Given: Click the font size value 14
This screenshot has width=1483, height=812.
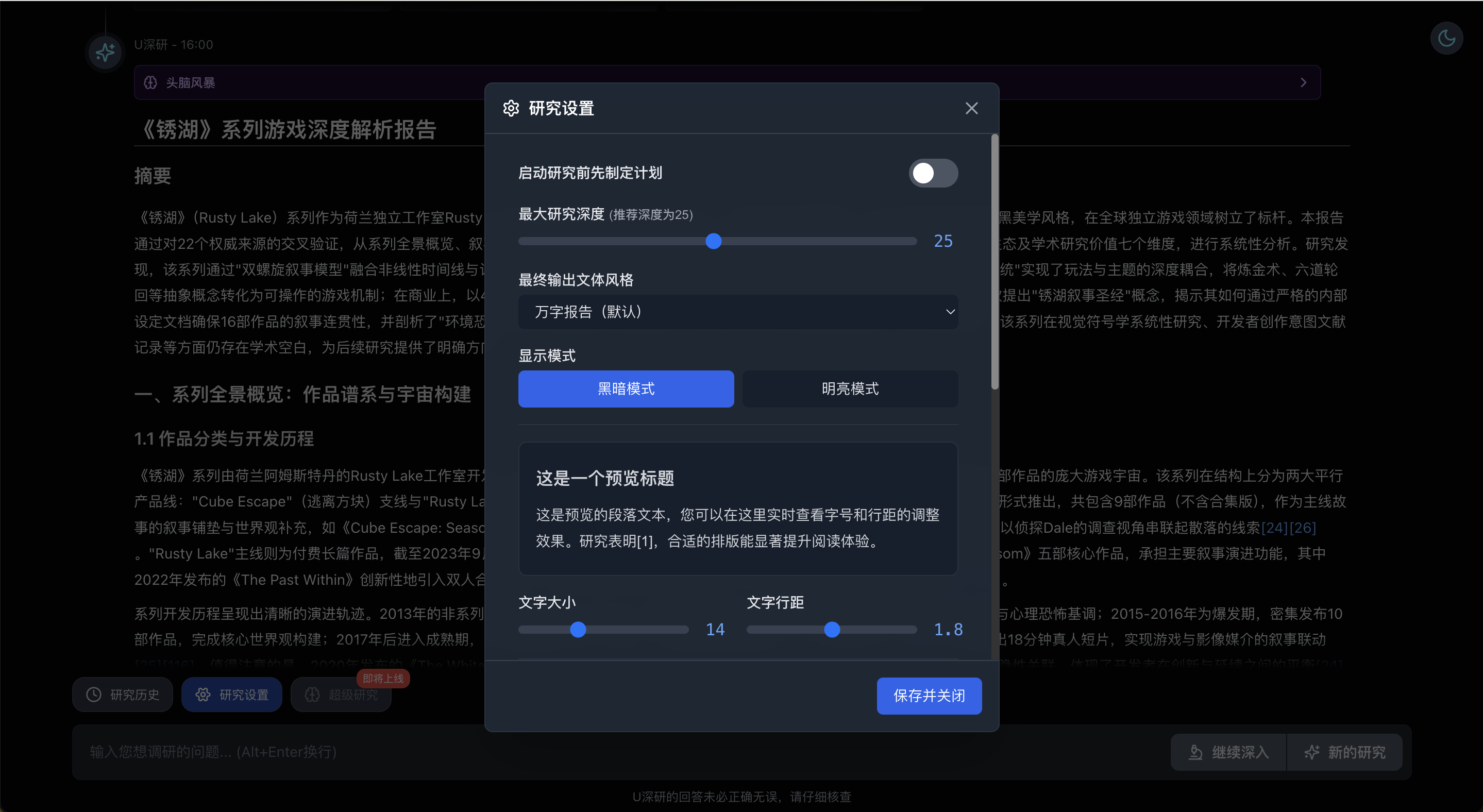Looking at the screenshot, I should pyautogui.click(x=715, y=630).
